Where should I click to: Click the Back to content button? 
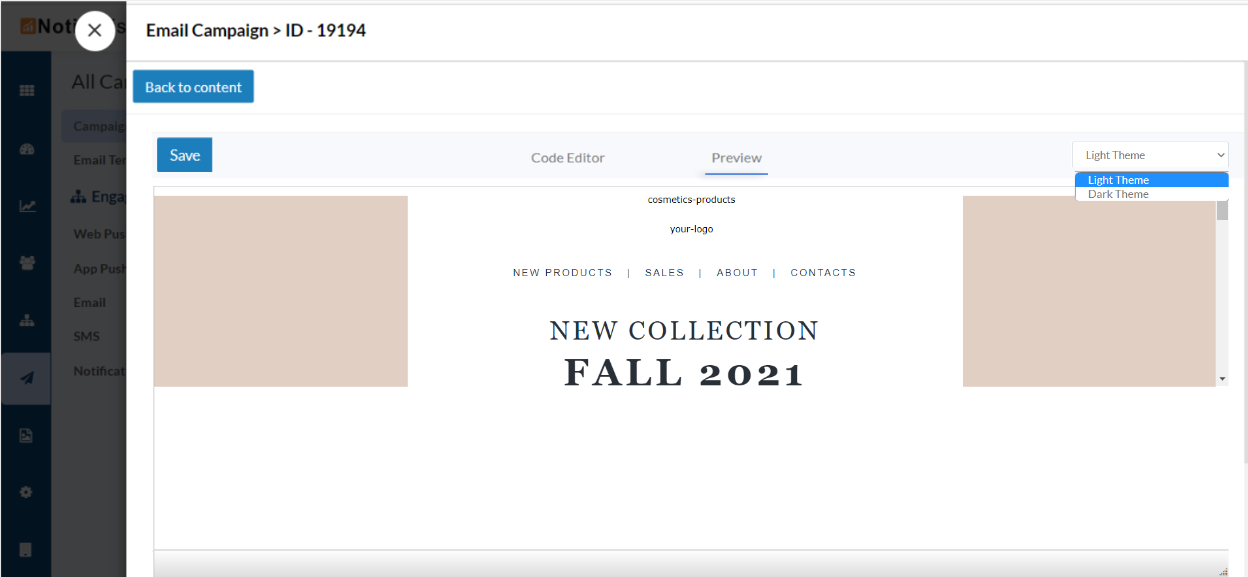(193, 87)
